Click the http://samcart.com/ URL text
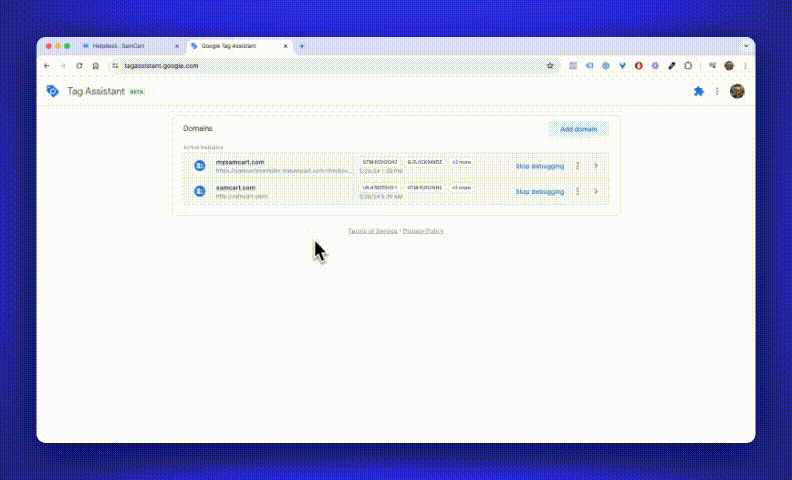Viewport: 792px width, 480px height. 242,196
